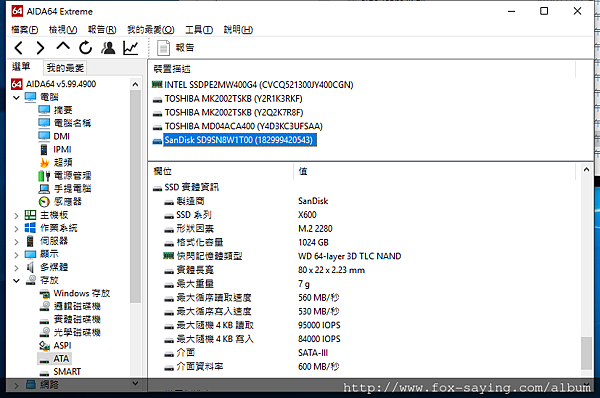
Task: Select TOSHIBA MK2002TSKB (Y2Q2K7R8F) device
Action: pos(228,113)
